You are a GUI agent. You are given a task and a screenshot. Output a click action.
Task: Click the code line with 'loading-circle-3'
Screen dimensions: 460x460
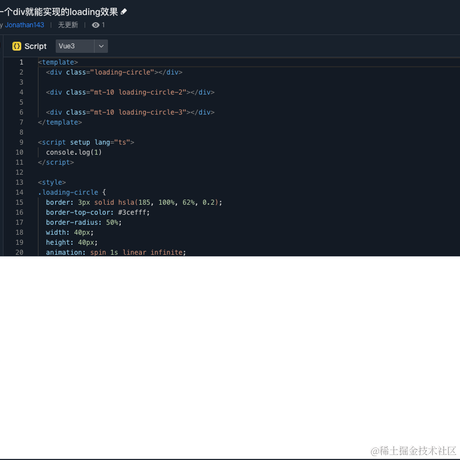tap(130, 112)
